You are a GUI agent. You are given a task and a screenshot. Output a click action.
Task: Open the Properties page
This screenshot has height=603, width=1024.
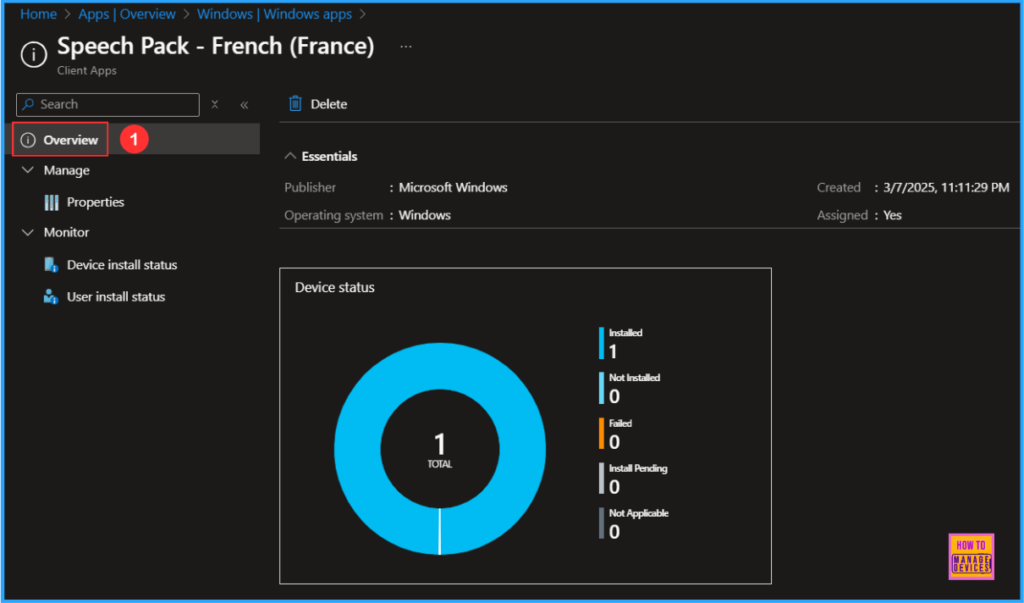pos(95,203)
